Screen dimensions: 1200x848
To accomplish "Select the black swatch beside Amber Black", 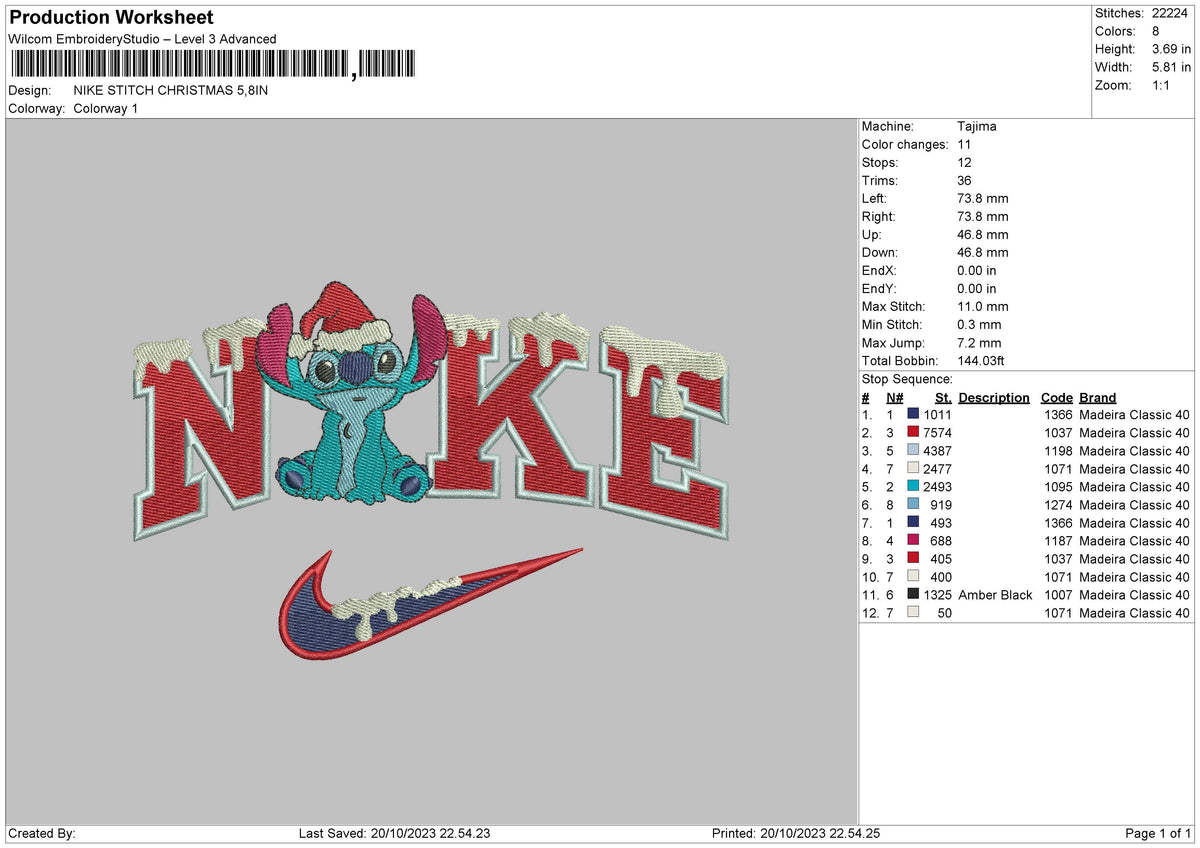I will click(913, 595).
